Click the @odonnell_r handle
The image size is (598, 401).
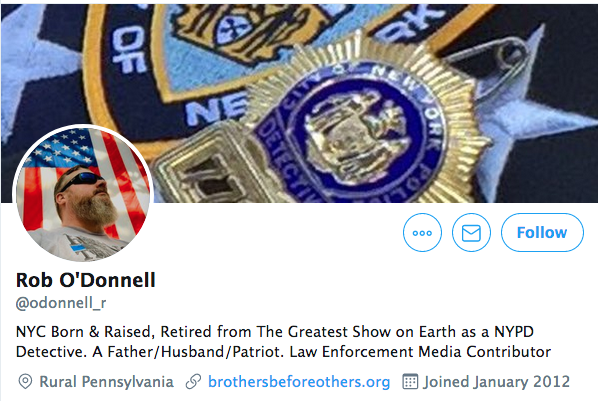coord(61,303)
